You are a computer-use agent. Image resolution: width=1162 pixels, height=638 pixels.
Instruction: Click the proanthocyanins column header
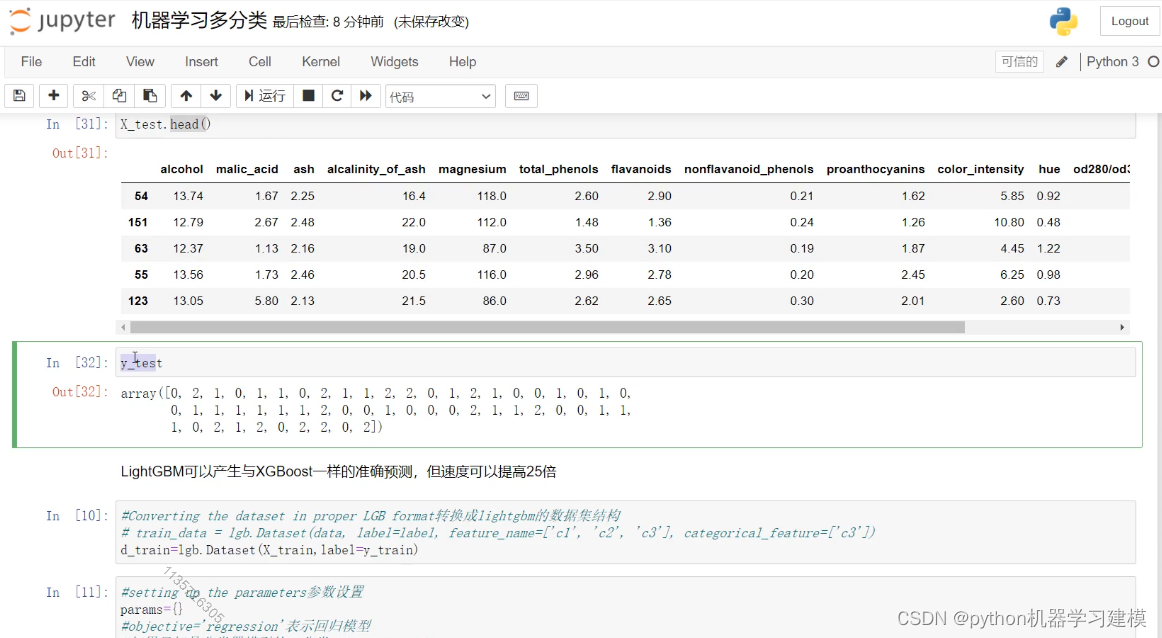tap(875, 169)
